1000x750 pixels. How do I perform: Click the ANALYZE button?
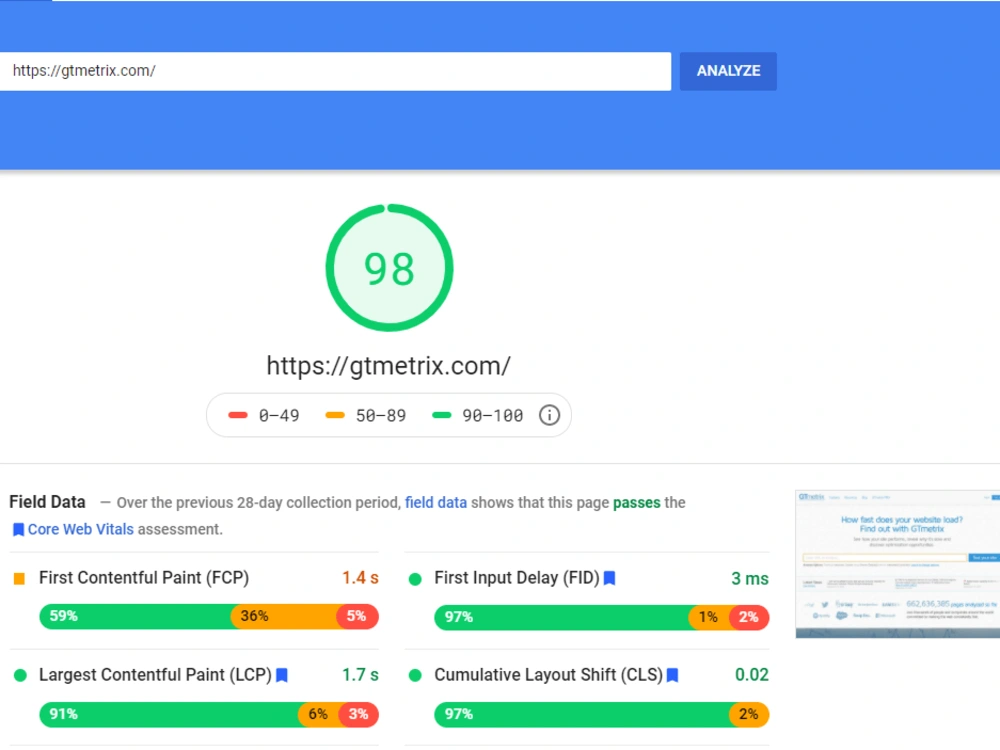[728, 71]
